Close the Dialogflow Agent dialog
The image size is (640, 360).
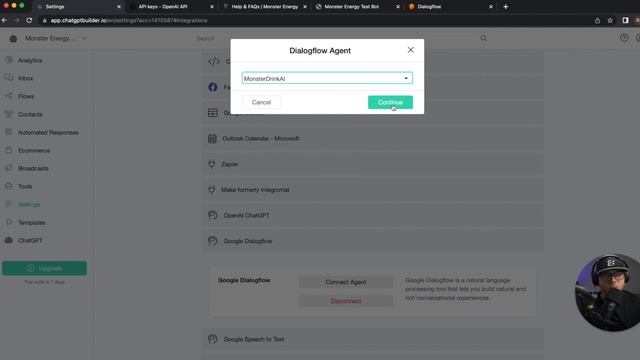click(x=411, y=50)
